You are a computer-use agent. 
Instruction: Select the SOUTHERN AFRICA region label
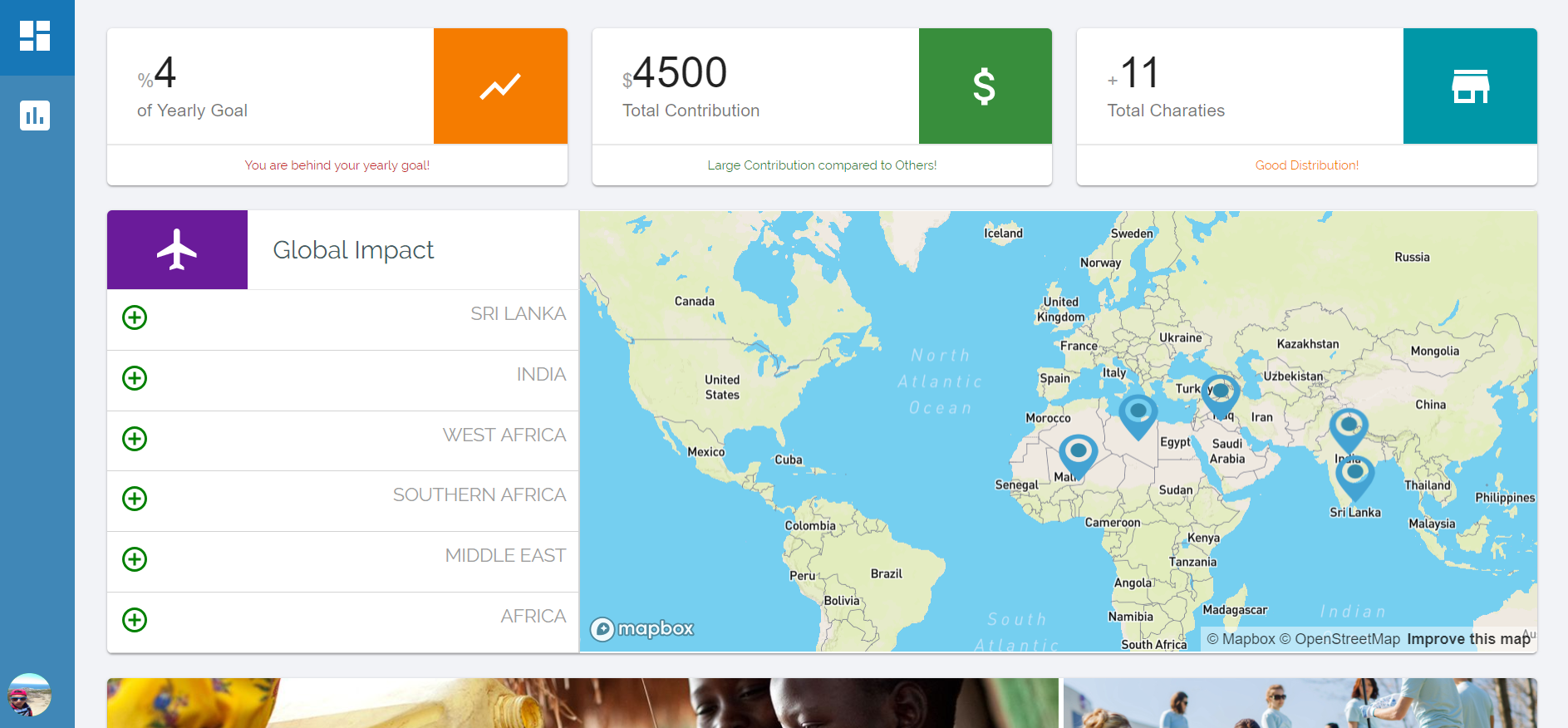pos(479,495)
